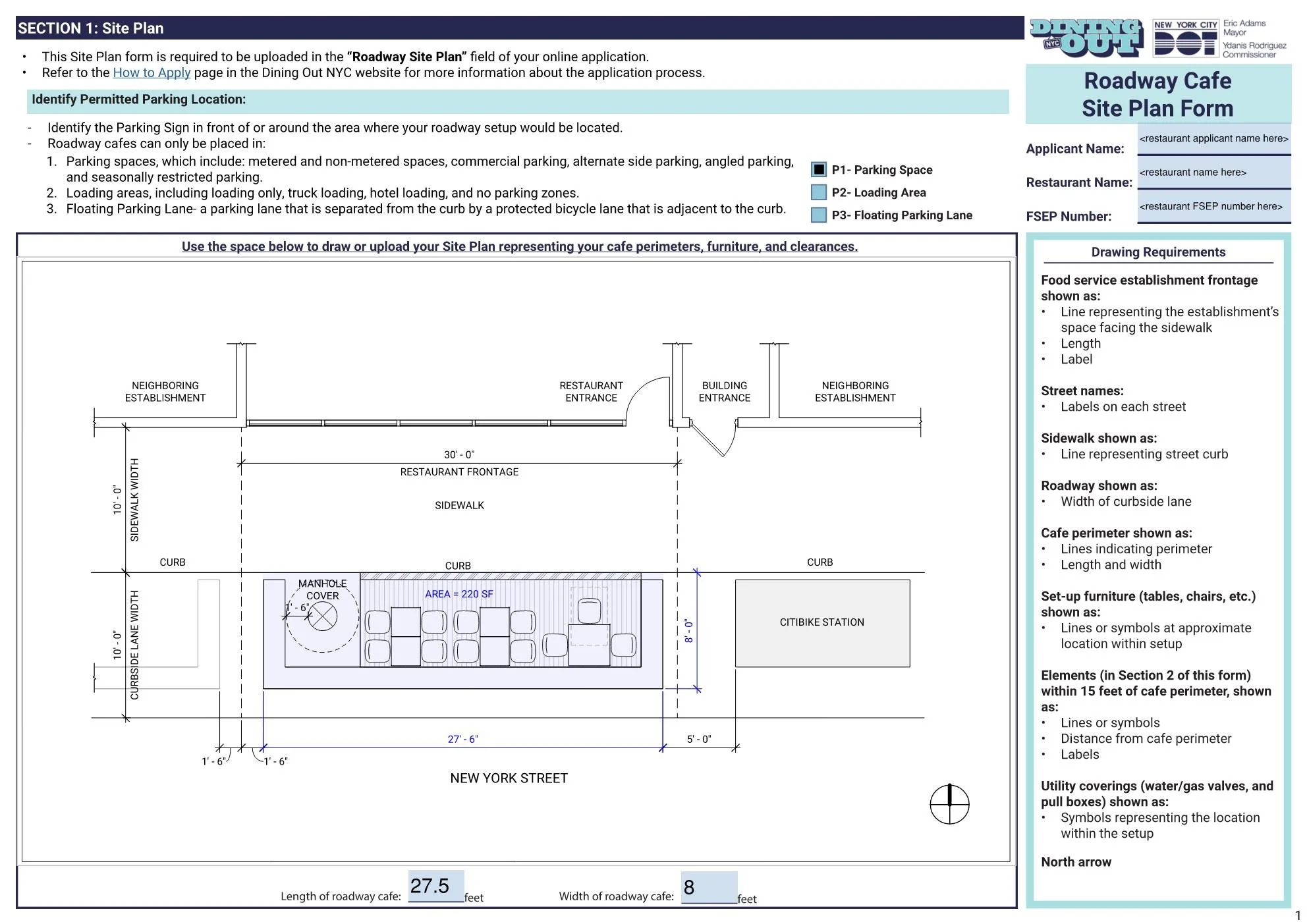Click the underlined site plan instruction heading
1307x924 pixels.
519,247
